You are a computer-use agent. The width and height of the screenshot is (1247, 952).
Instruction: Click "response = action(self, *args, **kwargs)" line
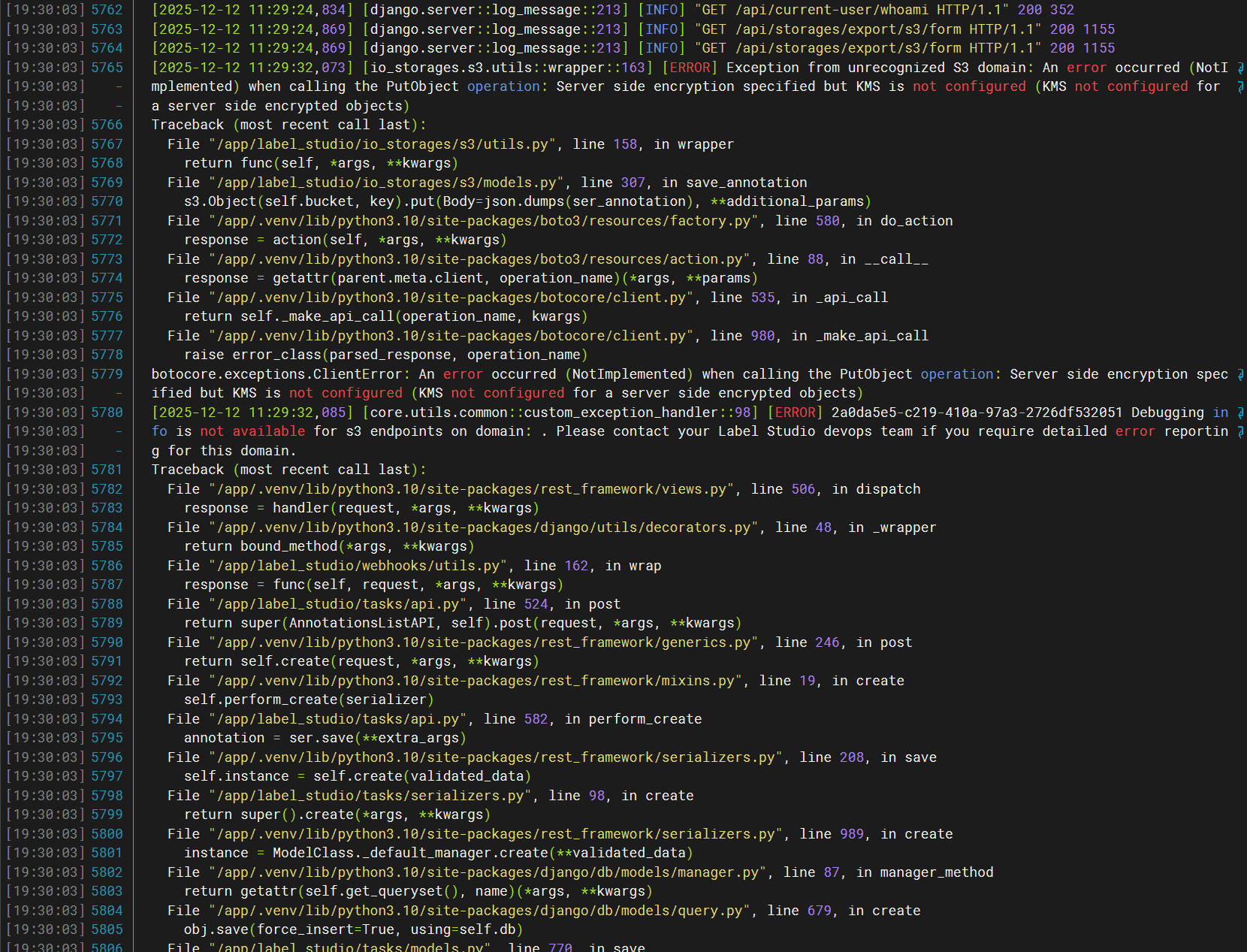pos(346,240)
